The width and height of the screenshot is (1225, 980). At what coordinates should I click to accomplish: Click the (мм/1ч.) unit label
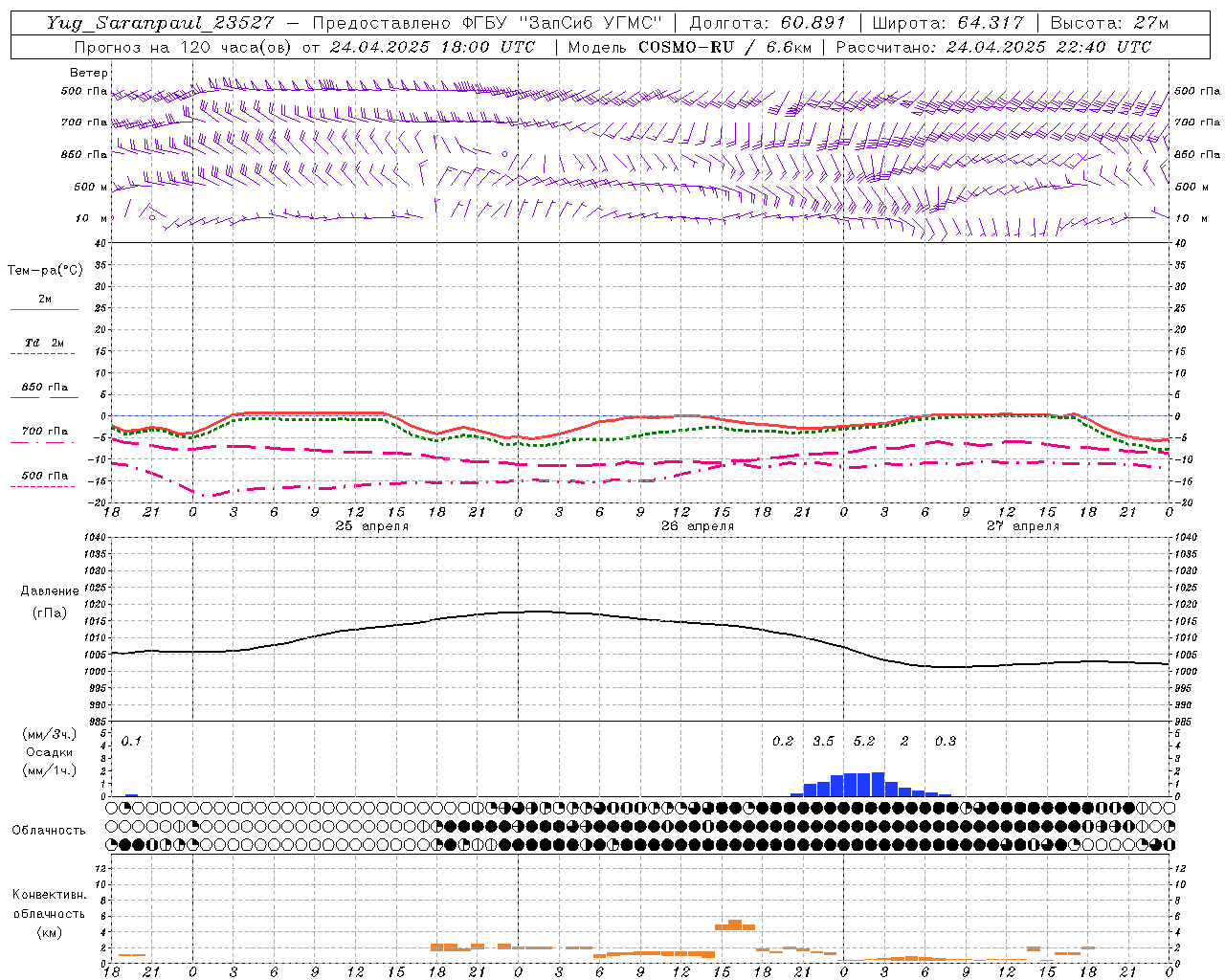point(50,770)
